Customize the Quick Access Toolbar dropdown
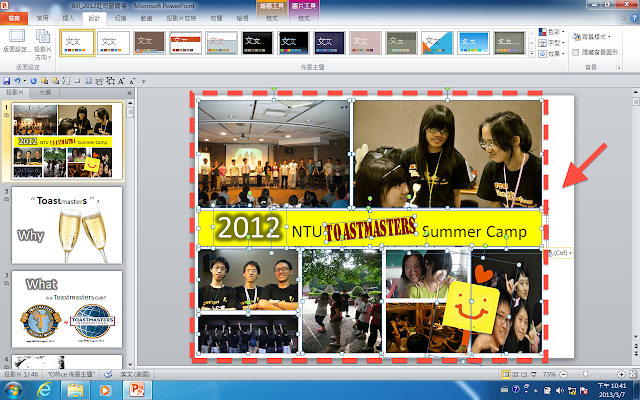640x400 pixels. (x=144, y=82)
